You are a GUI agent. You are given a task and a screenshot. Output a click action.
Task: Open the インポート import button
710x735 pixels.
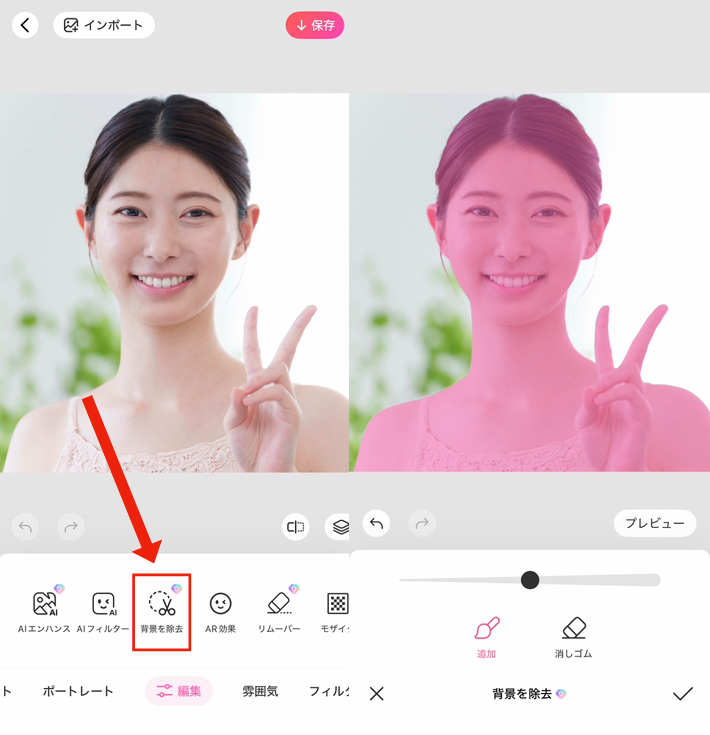coord(104,25)
